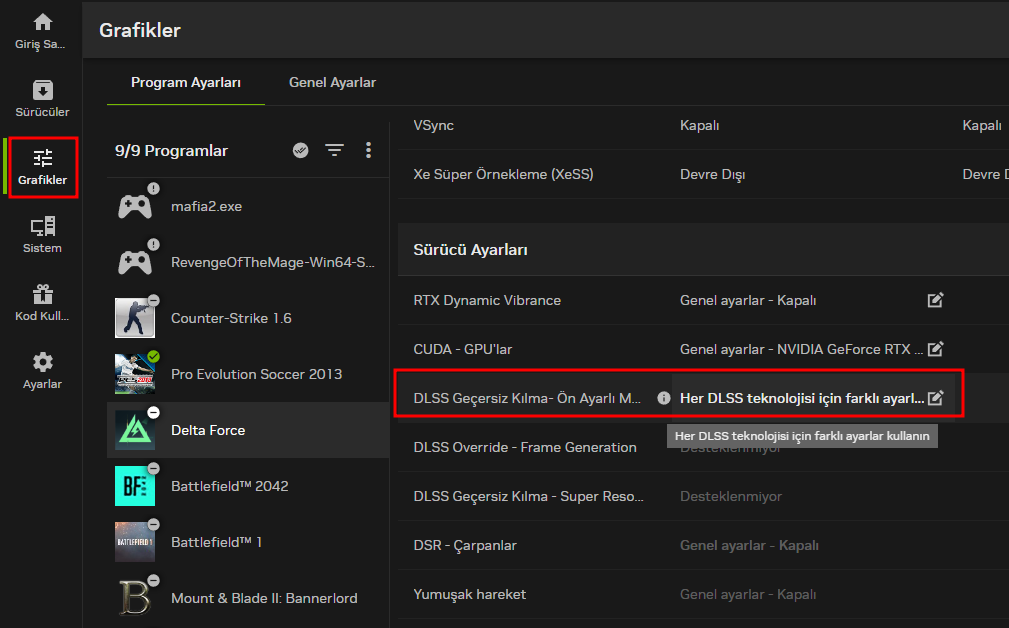Image resolution: width=1009 pixels, height=628 pixels.
Task: Edit the CUDA - GPU'lar setting
Action: (935, 349)
